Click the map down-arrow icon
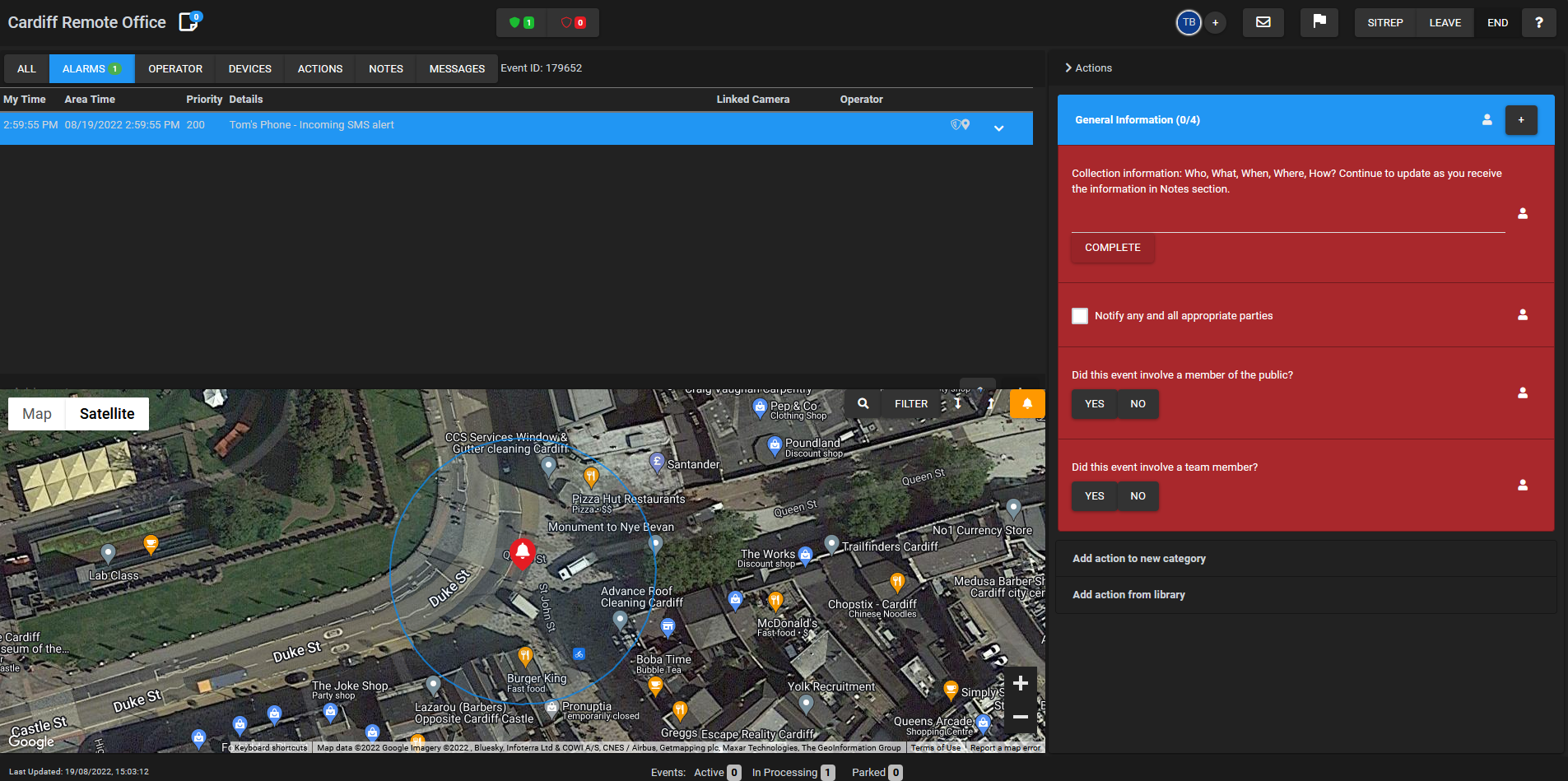Image resolution: width=1568 pixels, height=781 pixels. [x=958, y=403]
